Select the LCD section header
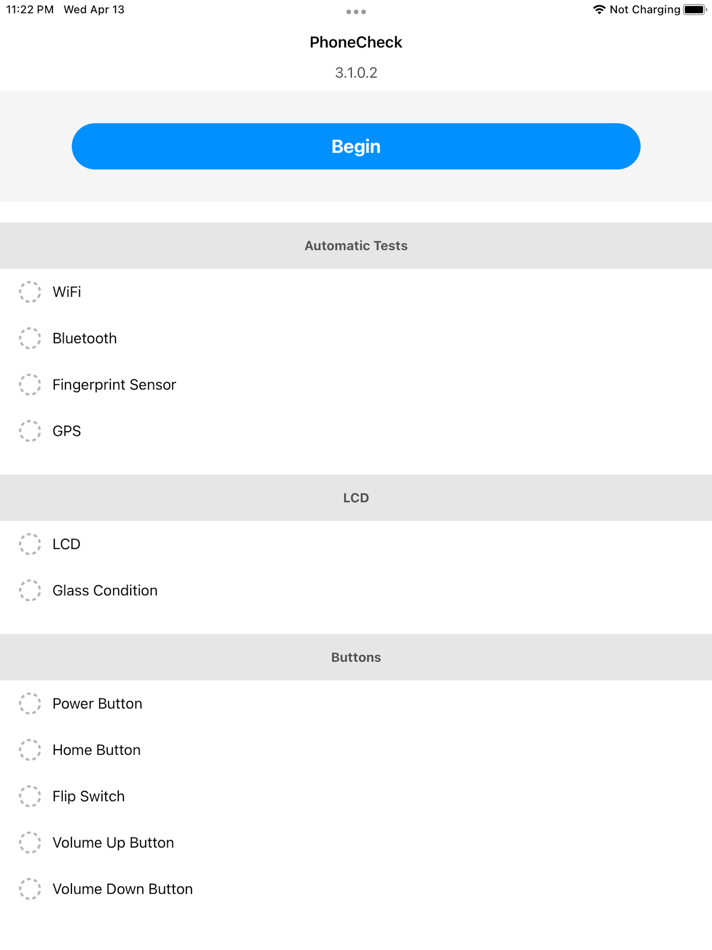The height and width of the screenshot is (950, 712). 356,497
